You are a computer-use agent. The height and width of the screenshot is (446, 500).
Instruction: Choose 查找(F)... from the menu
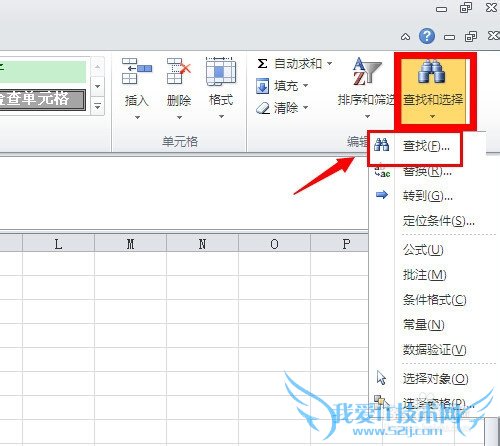[x=426, y=146]
